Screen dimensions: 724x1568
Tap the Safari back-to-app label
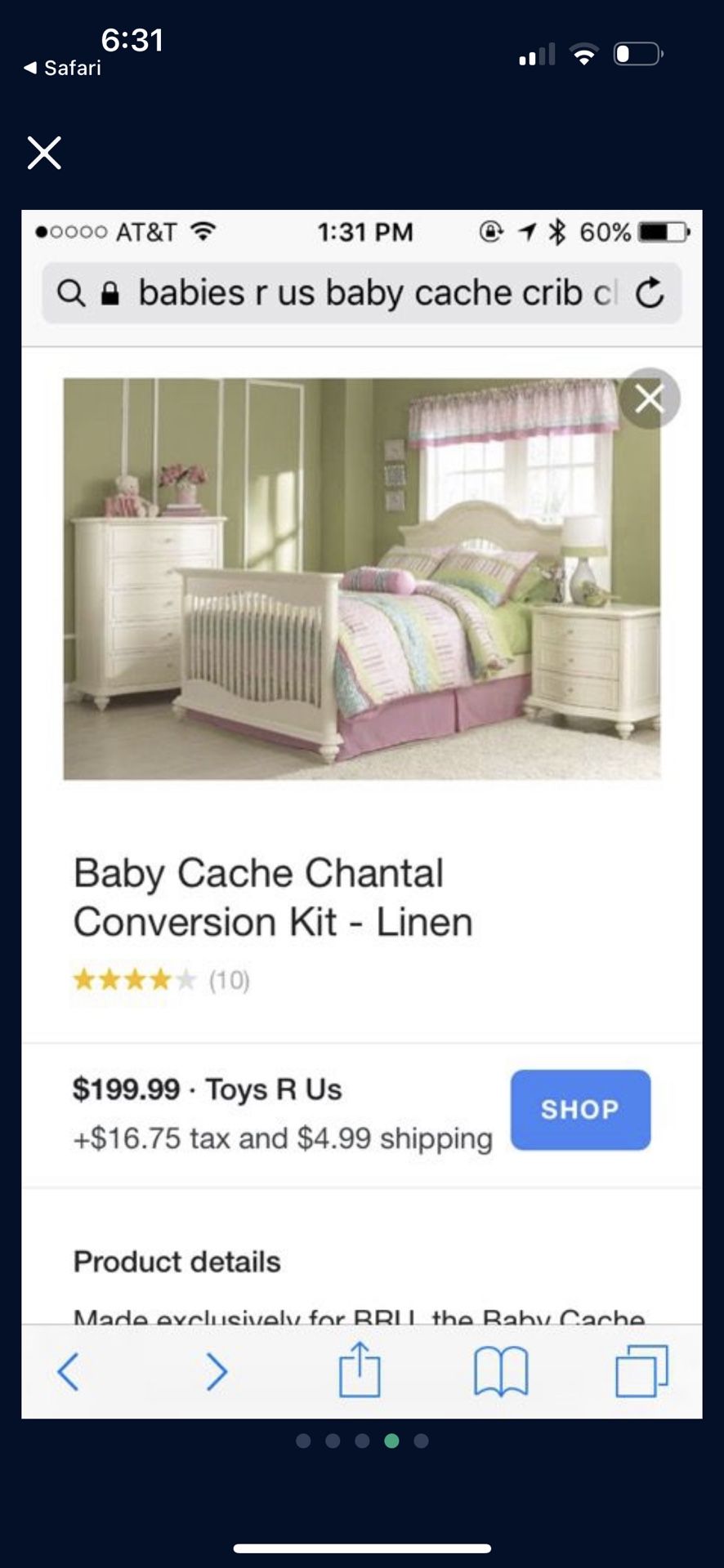pyautogui.click(x=63, y=68)
